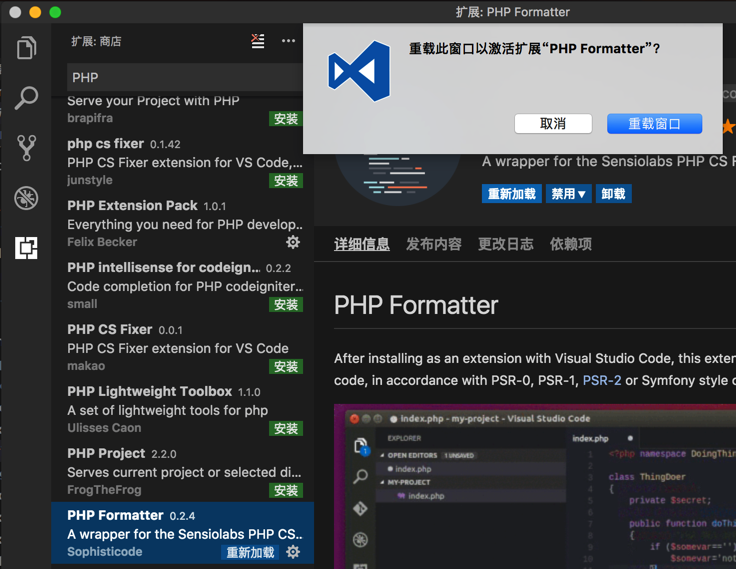Click the blue 重新加载 button in extension details
The image size is (736, 569).
[512, 193]
